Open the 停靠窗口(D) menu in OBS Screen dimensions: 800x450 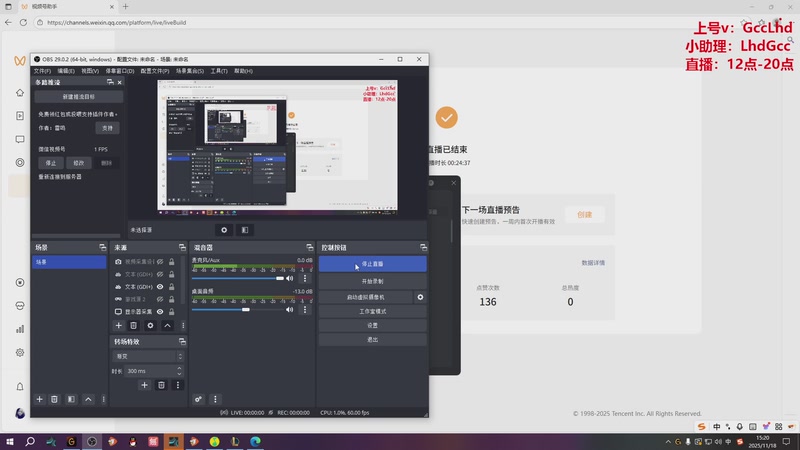[119, 71]
